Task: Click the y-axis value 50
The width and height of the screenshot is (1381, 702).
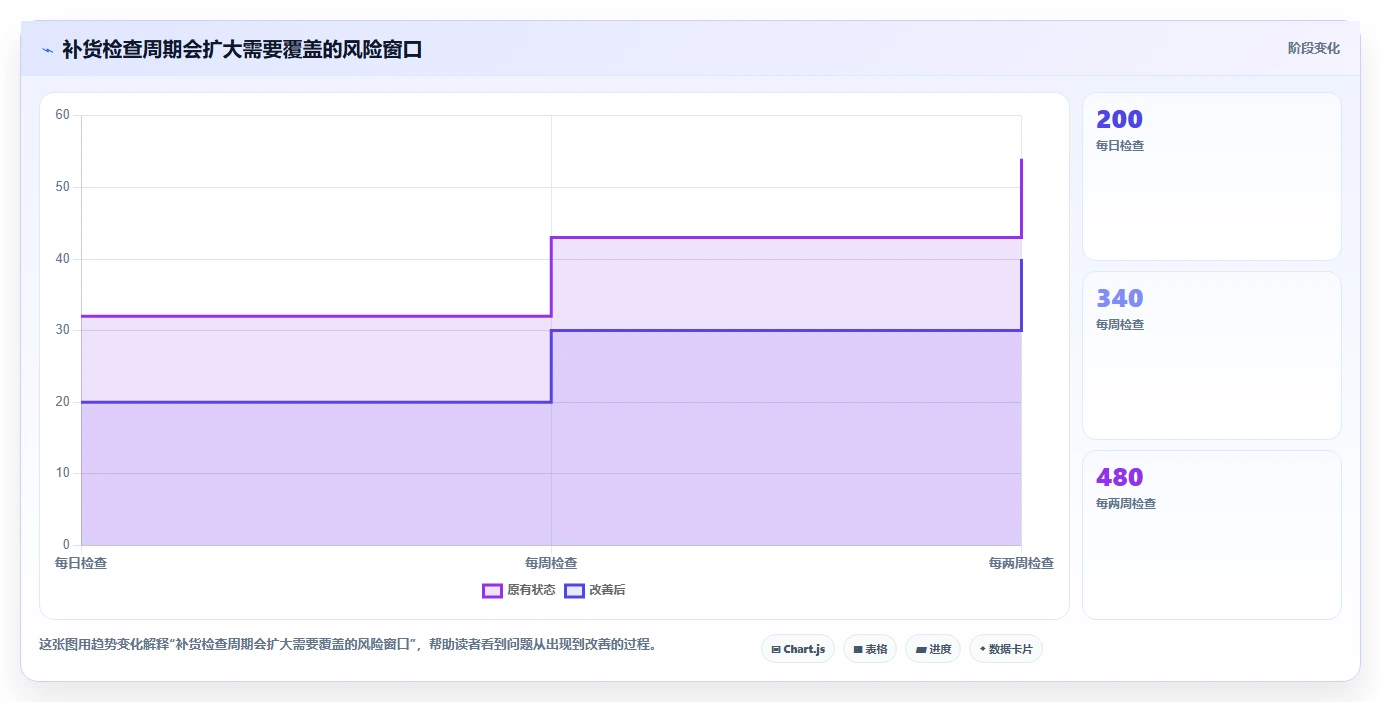Action: [63, 187]
